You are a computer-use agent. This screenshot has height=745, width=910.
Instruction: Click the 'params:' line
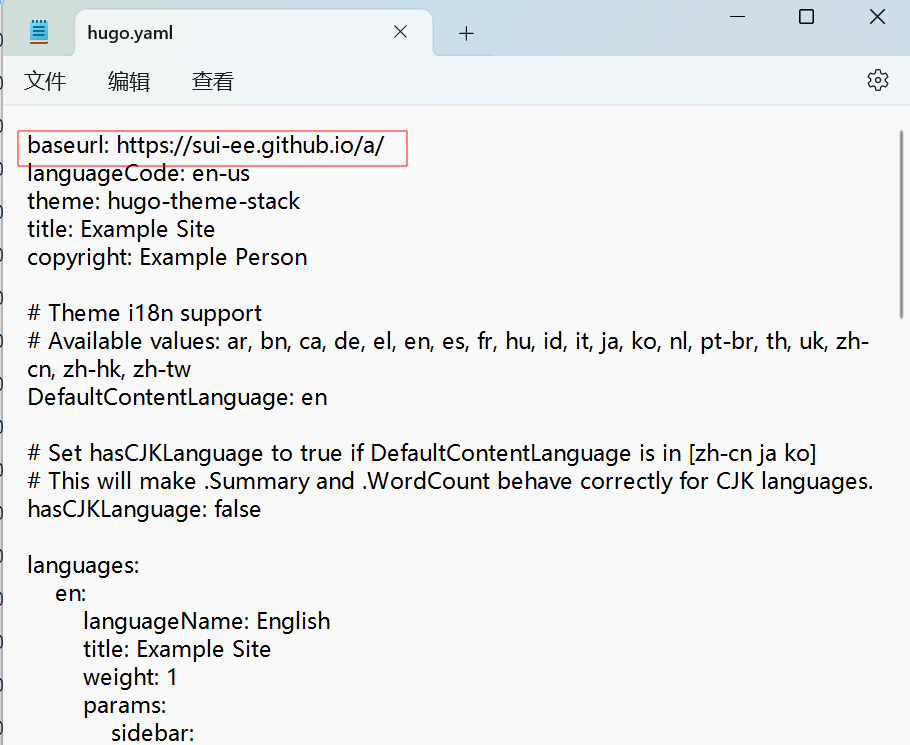click(125, 706)
